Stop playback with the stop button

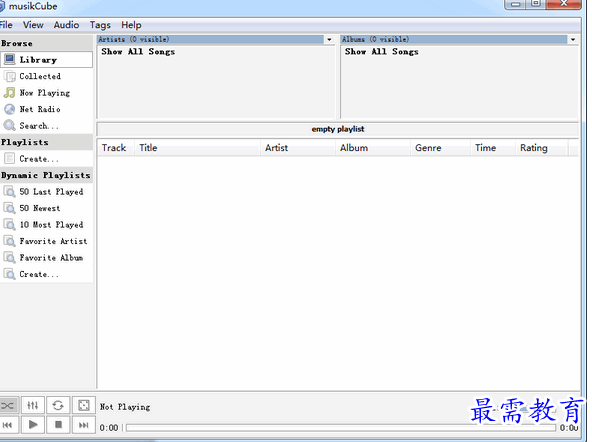(x=58, y=425)
